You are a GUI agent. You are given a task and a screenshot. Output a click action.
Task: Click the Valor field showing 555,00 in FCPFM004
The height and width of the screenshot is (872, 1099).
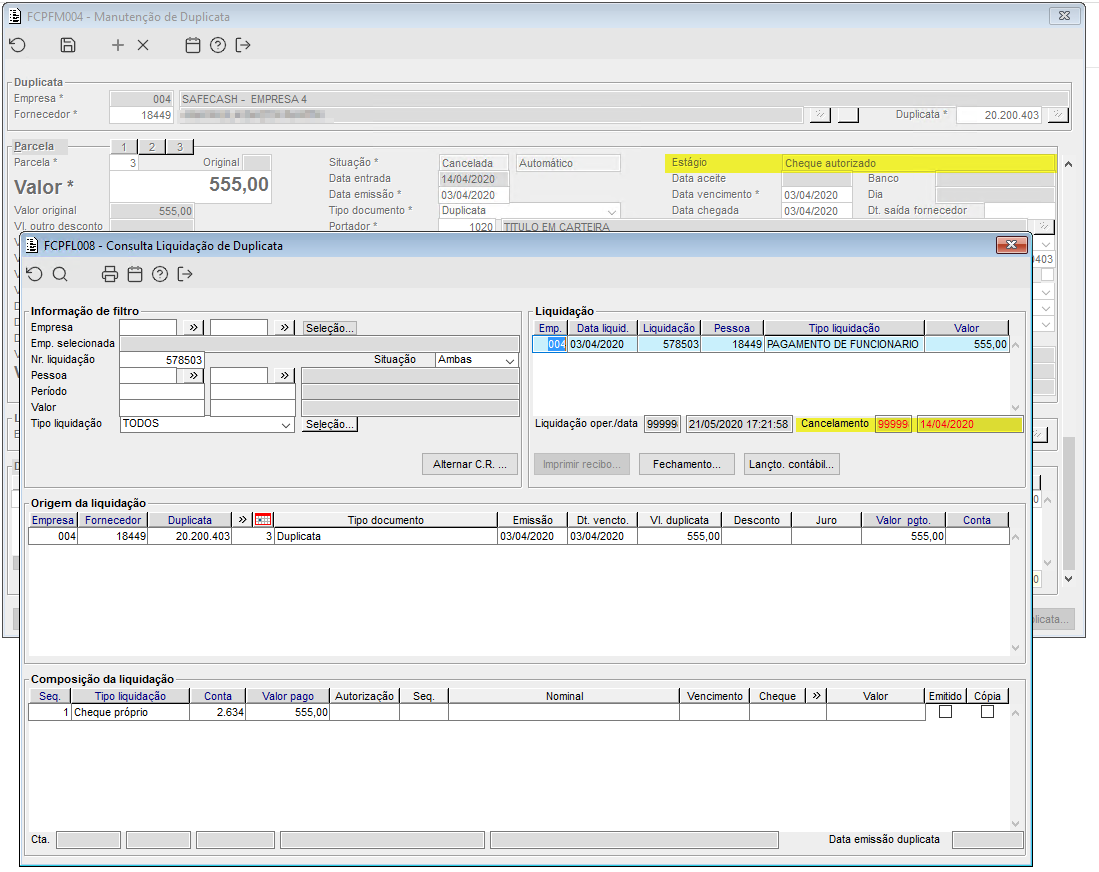point(190,186)
